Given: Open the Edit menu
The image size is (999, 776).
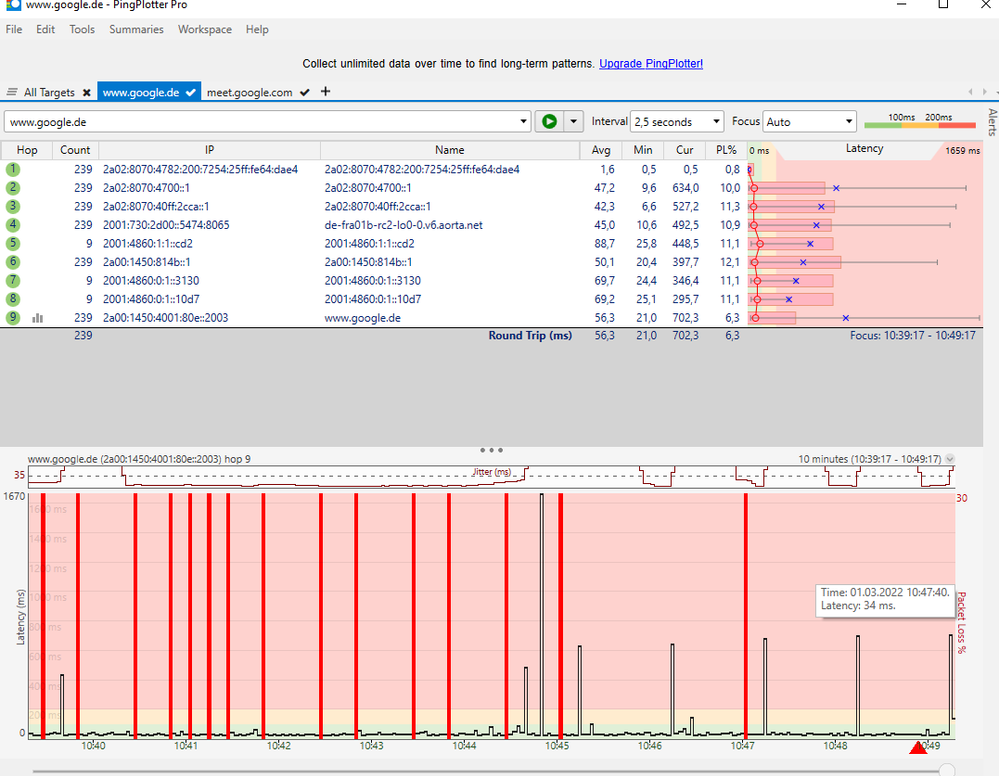Looking at the screenshot, I should [45, 29].
